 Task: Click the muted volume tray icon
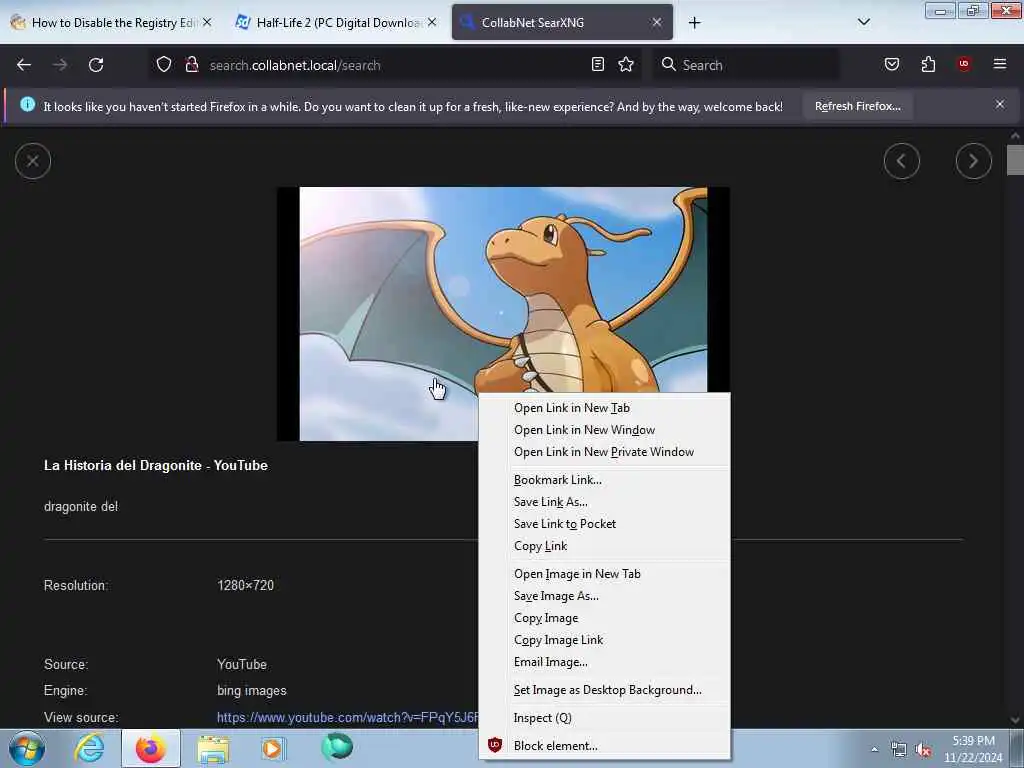click(x=923, y=750)
